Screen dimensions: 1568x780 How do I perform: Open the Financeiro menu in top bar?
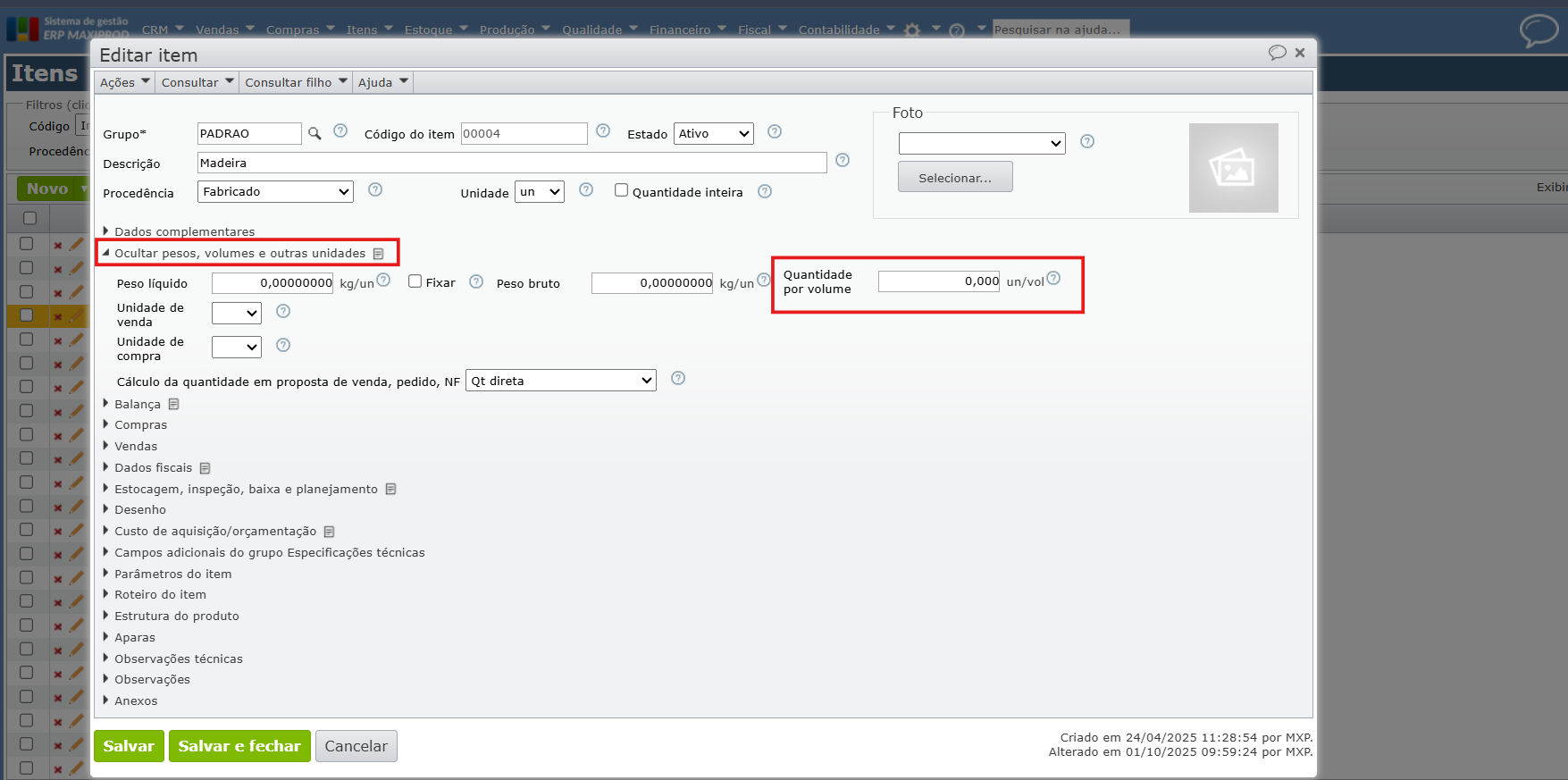coord(687,29)
